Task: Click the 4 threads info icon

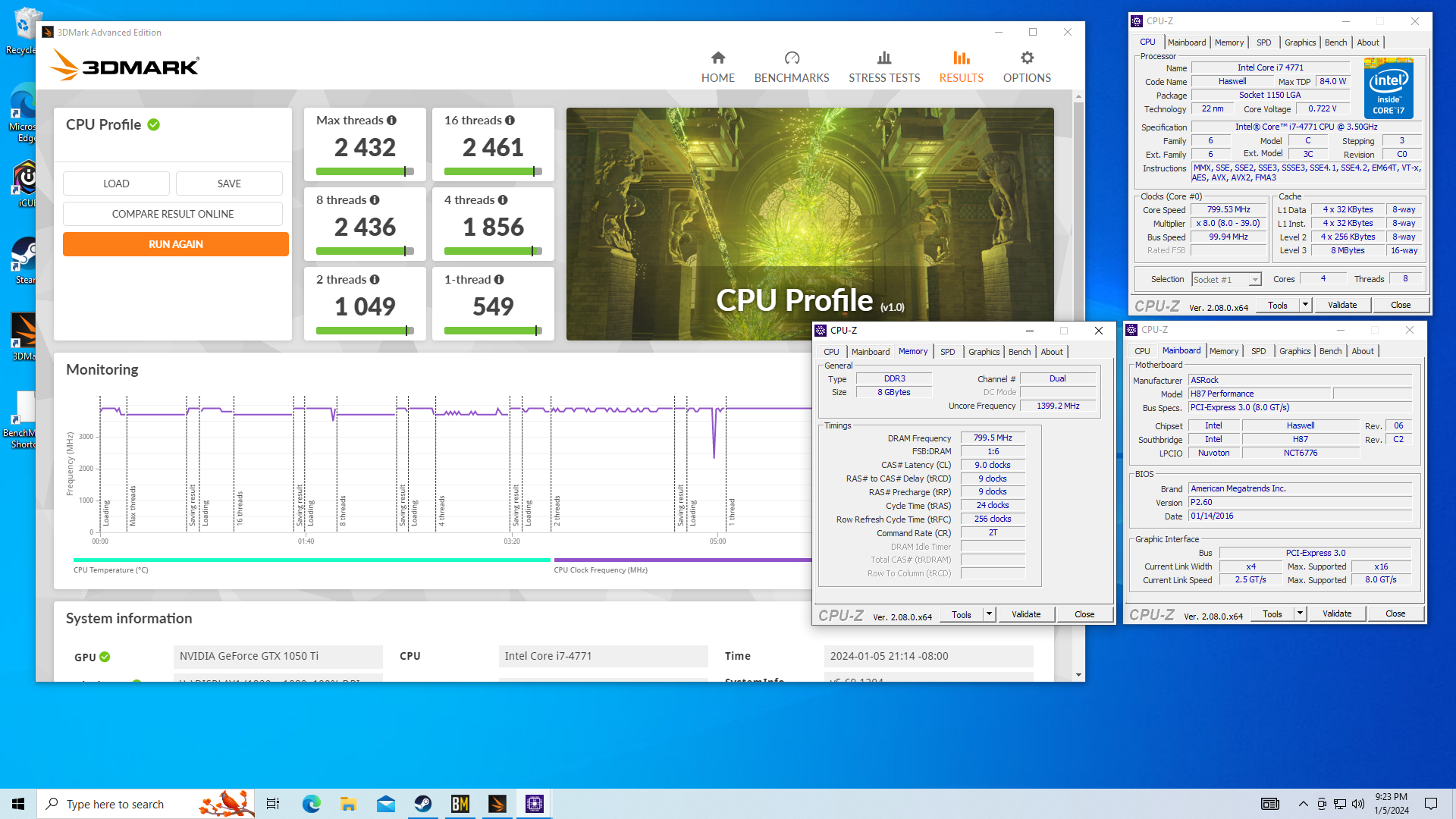Action: 503,200
